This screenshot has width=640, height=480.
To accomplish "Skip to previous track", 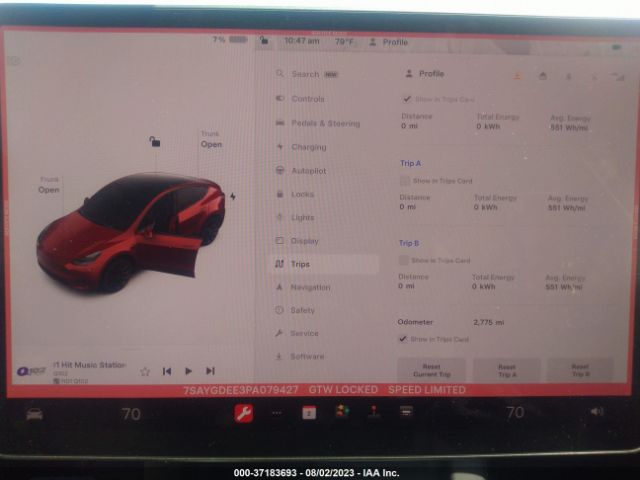I will coord(167,371).
